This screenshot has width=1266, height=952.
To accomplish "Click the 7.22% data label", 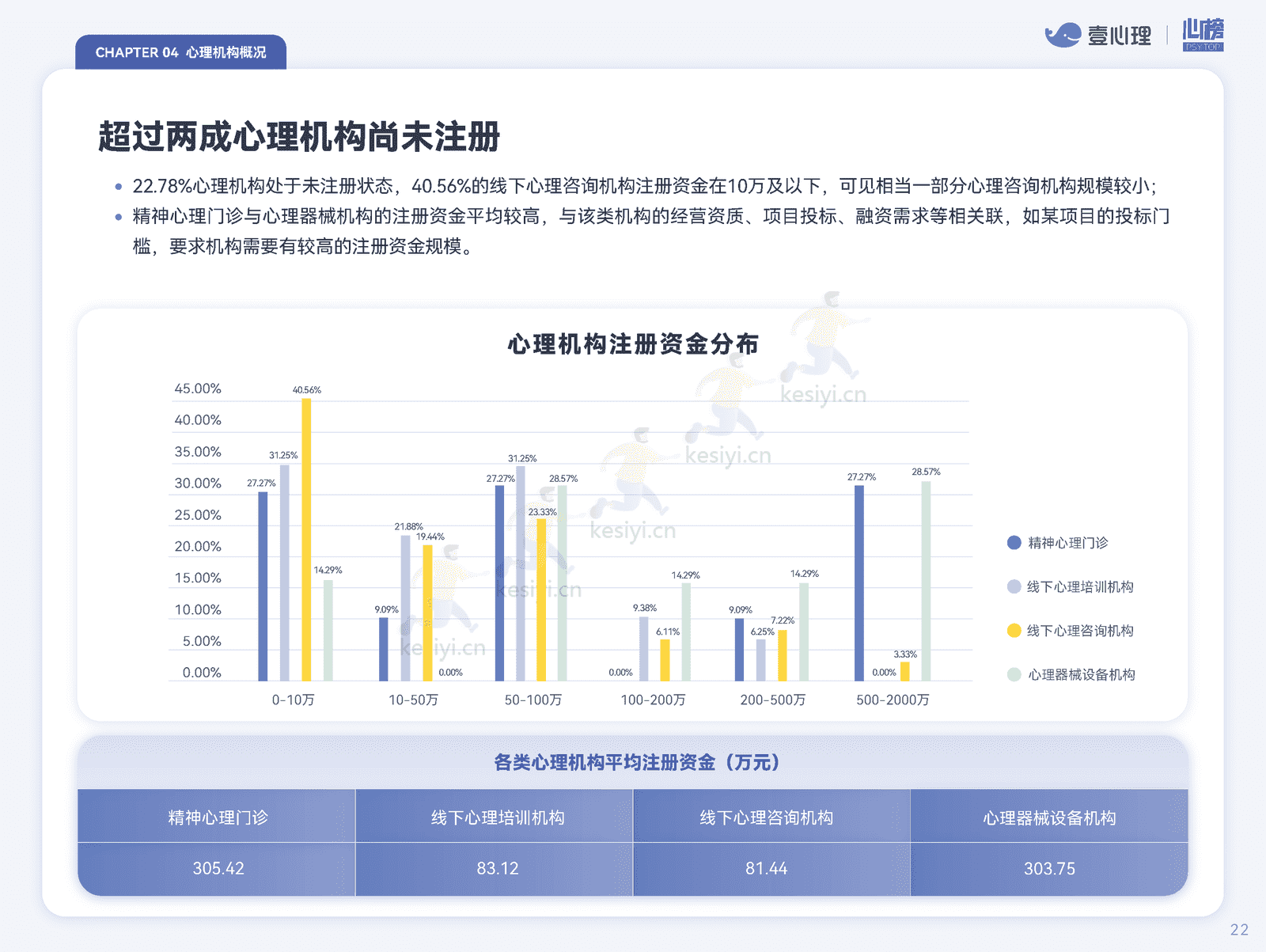I will (x=783, y=621).
